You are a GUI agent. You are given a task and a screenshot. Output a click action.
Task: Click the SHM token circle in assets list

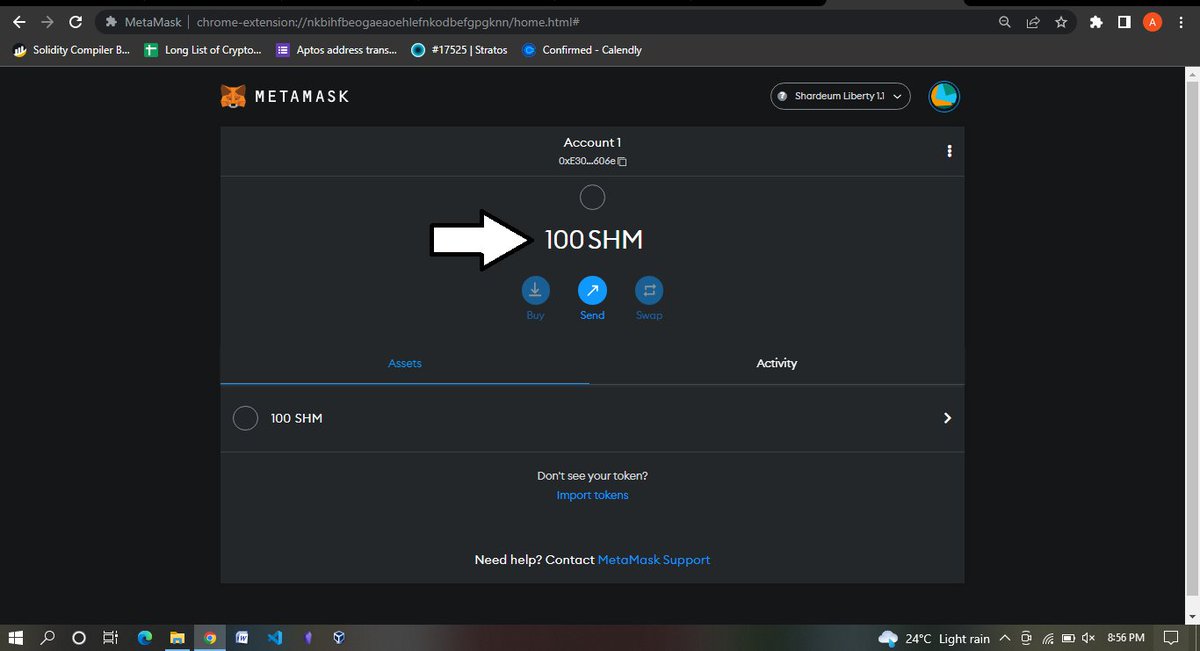245,418
